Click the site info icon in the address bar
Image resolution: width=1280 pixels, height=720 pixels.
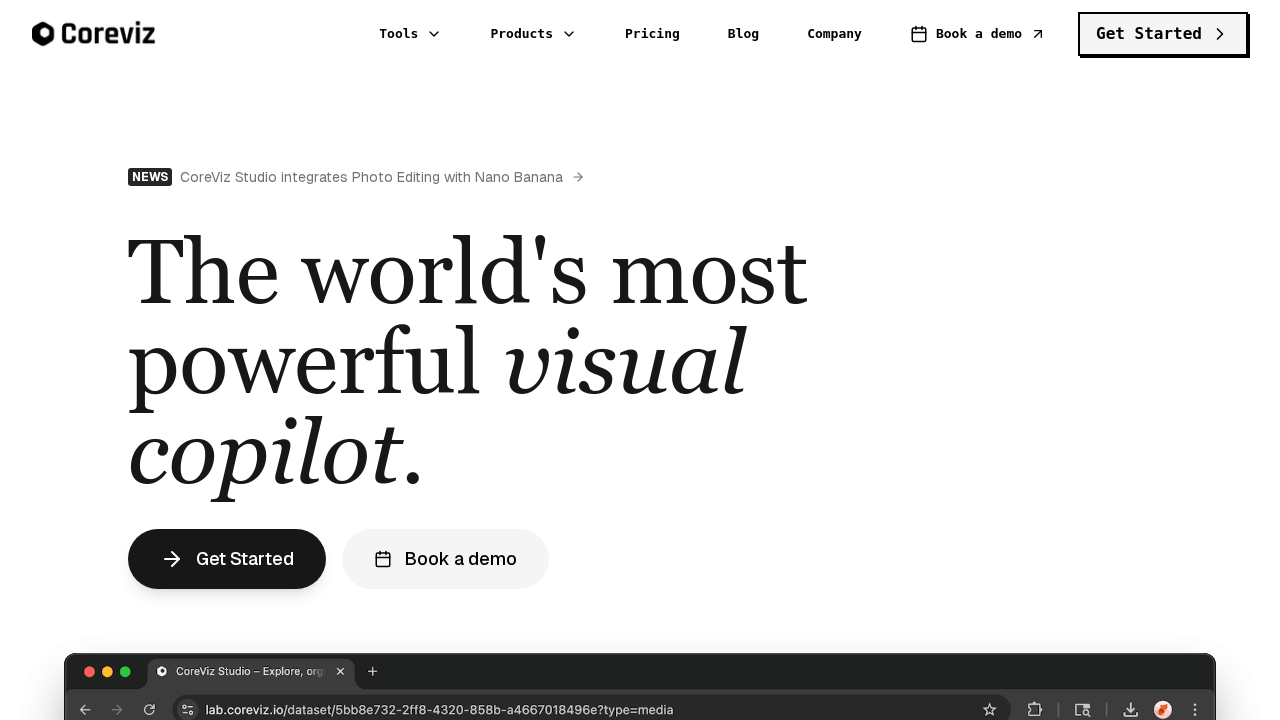[x=188, y=709]
